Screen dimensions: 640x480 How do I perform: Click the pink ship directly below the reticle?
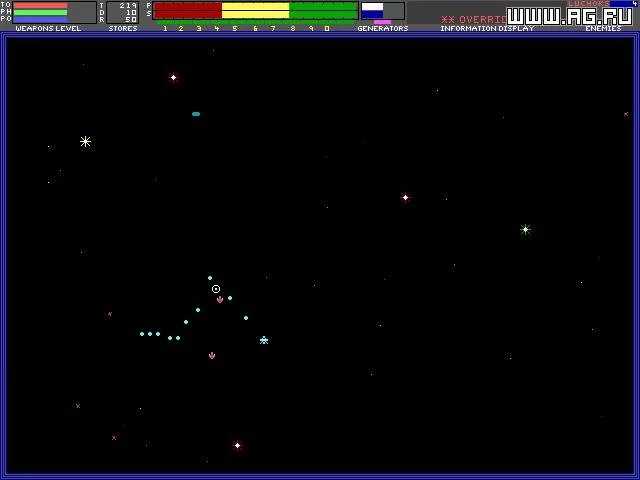pos(220,300)
